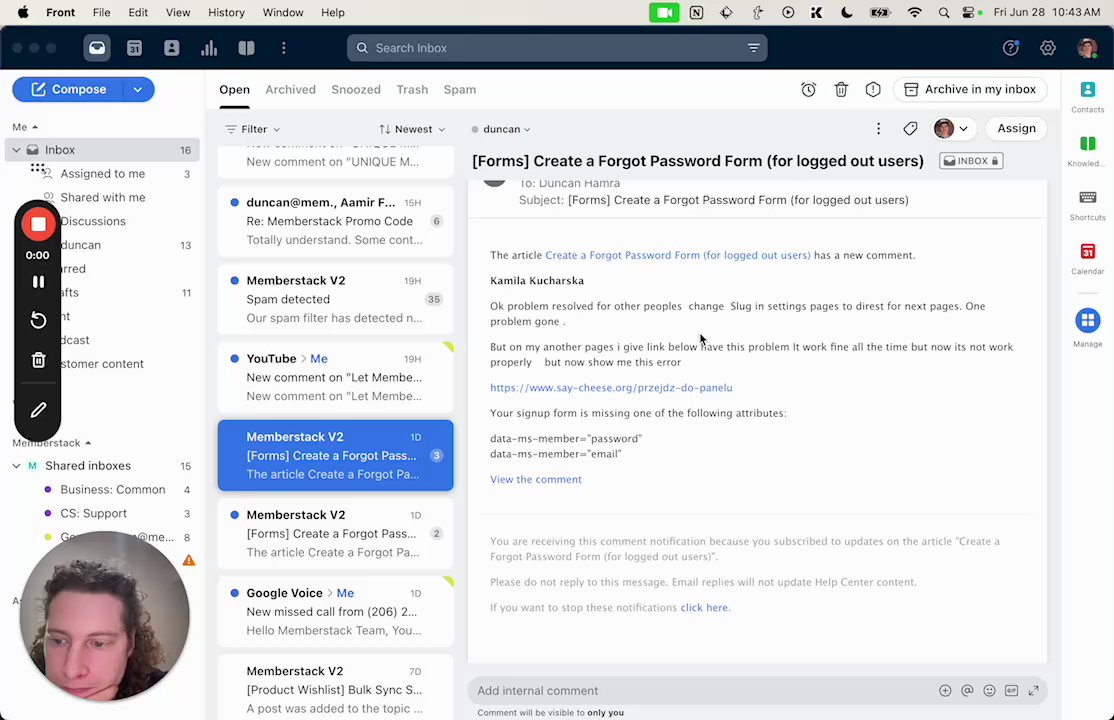Click the Assign button
The height and width of the screenshot is (720, 1114).
[x=1016, y=129]
